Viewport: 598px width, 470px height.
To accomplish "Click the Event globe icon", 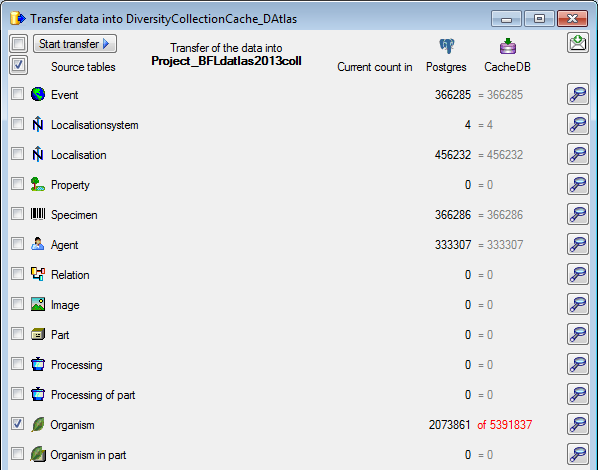I will (38, 94).
